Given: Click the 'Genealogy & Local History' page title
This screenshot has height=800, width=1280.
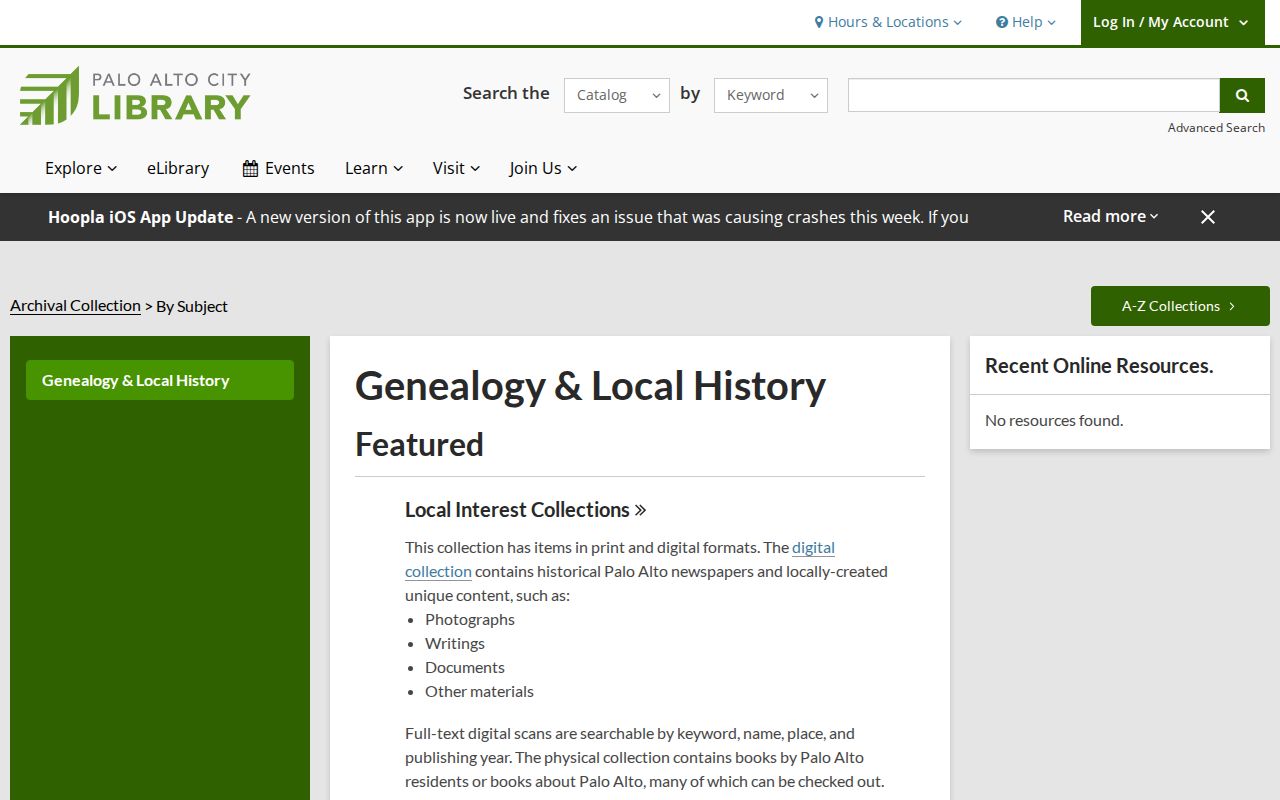Looking at the screenshot, I should [590, 386].
